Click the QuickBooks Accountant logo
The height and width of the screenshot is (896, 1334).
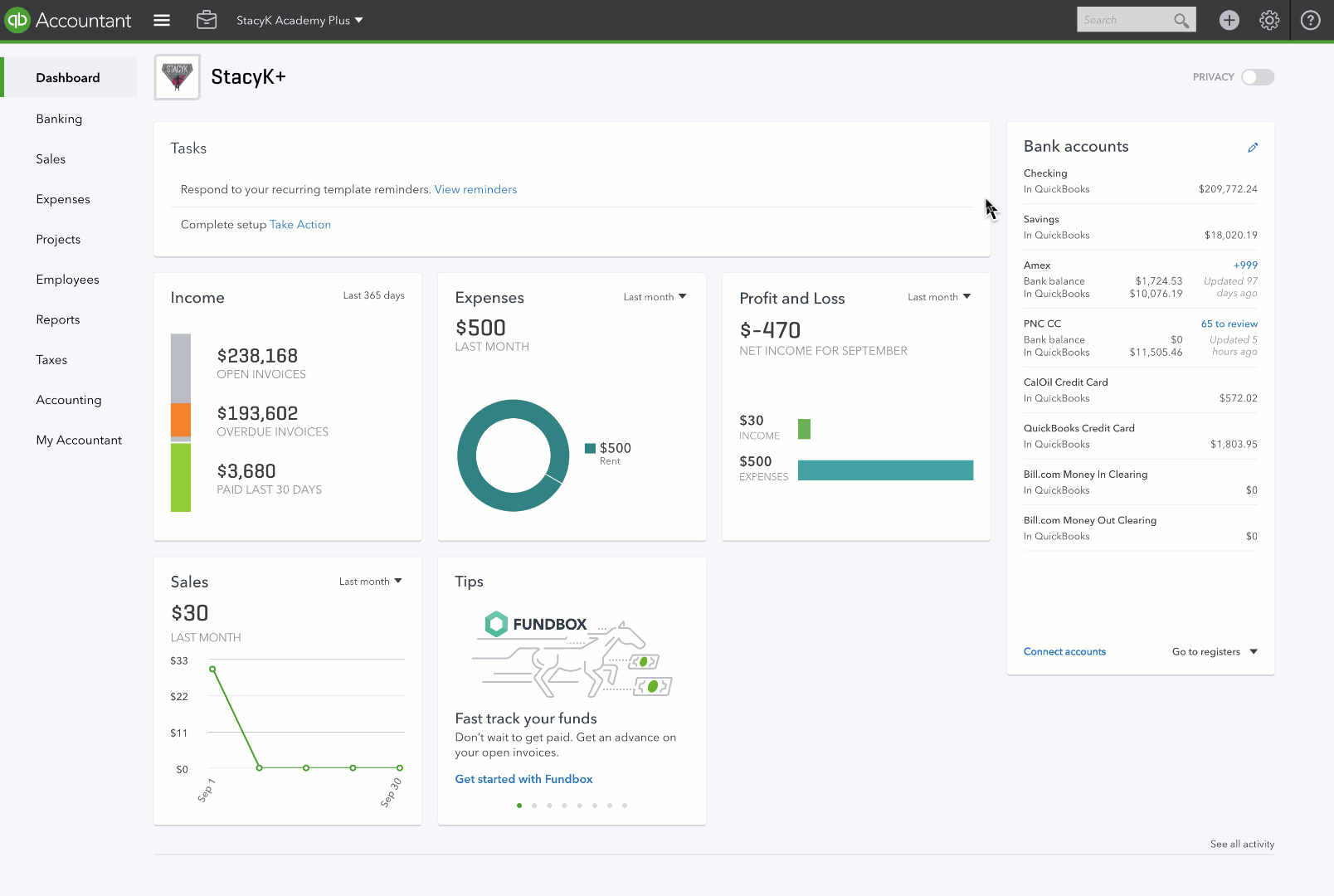click(x=68, y=20)
